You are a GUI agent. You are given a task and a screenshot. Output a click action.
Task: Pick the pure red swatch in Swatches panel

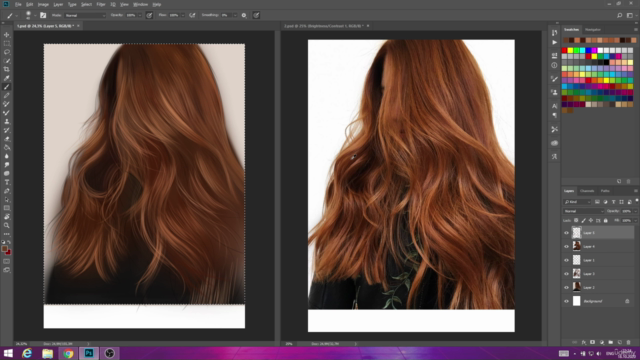564,50
